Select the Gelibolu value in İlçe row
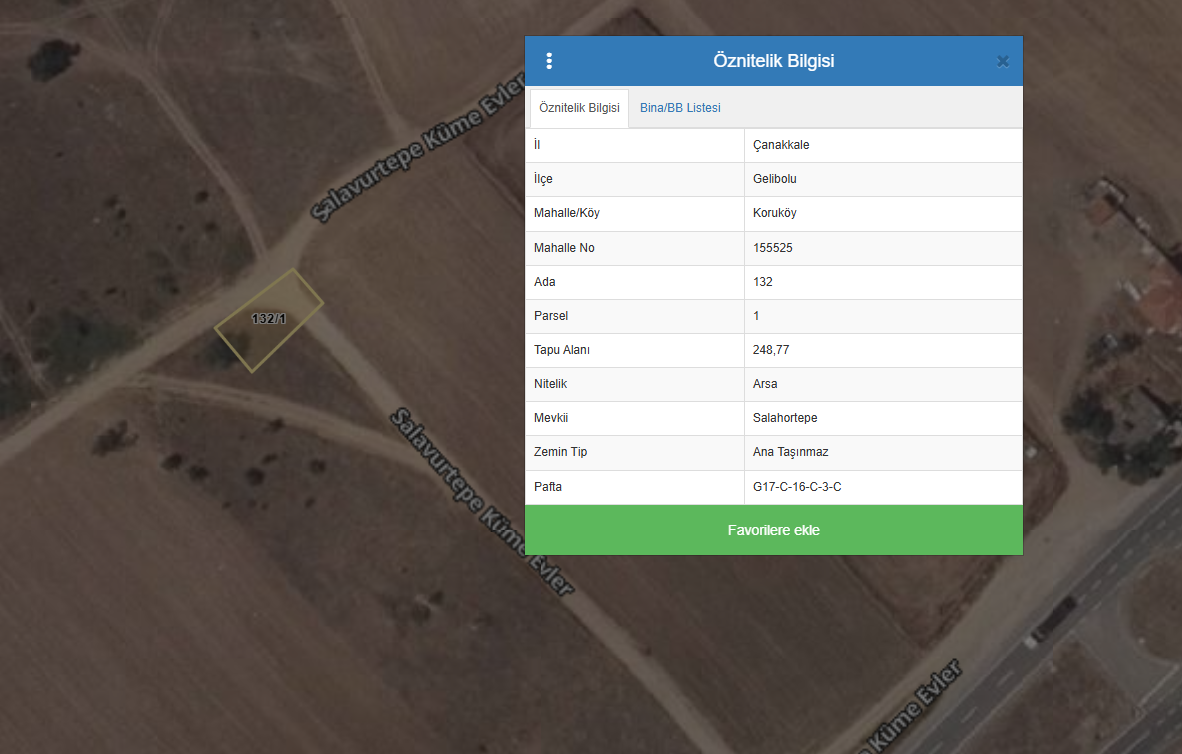1182x754 pixels. click(x=775, y=179)
